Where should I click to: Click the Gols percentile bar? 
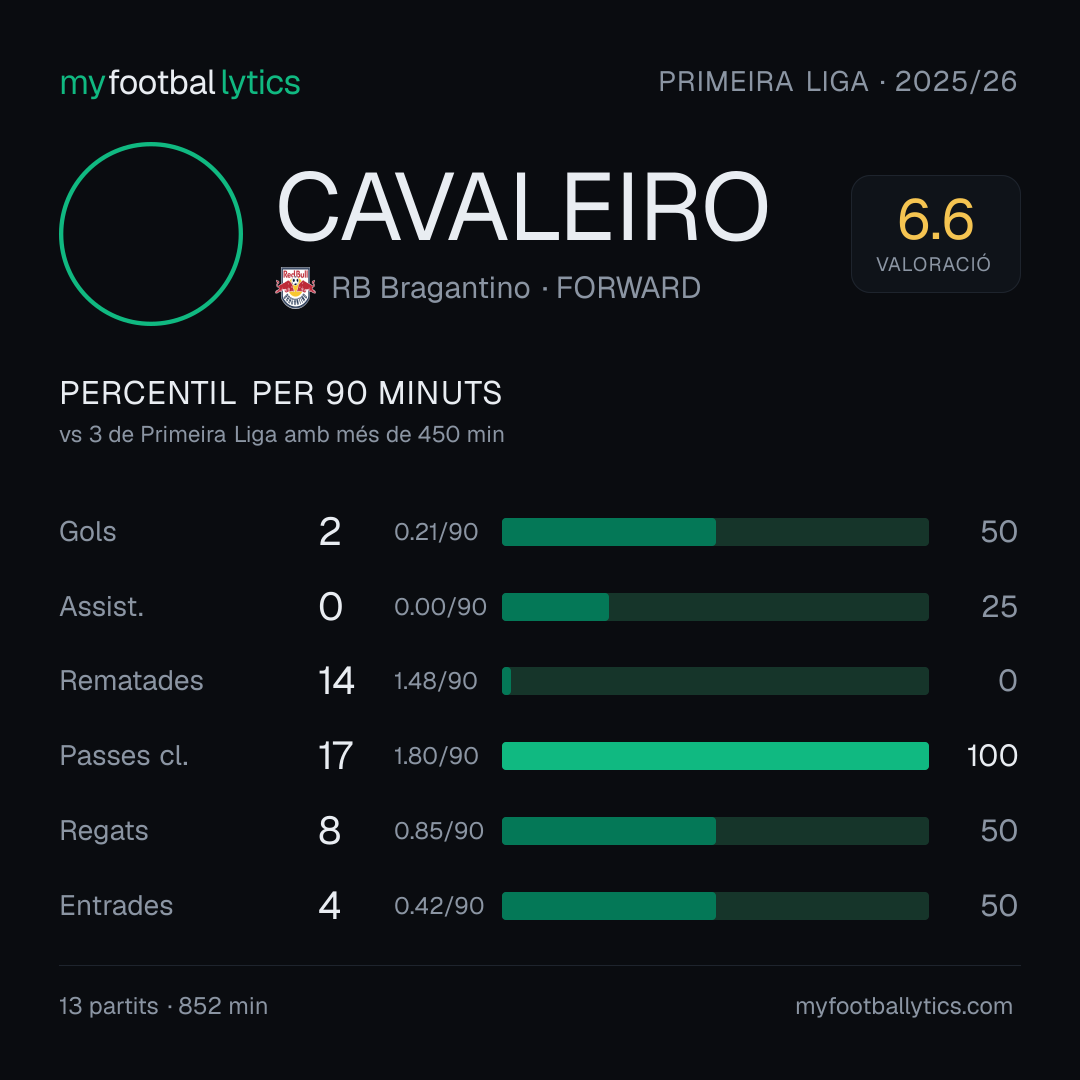715,532
